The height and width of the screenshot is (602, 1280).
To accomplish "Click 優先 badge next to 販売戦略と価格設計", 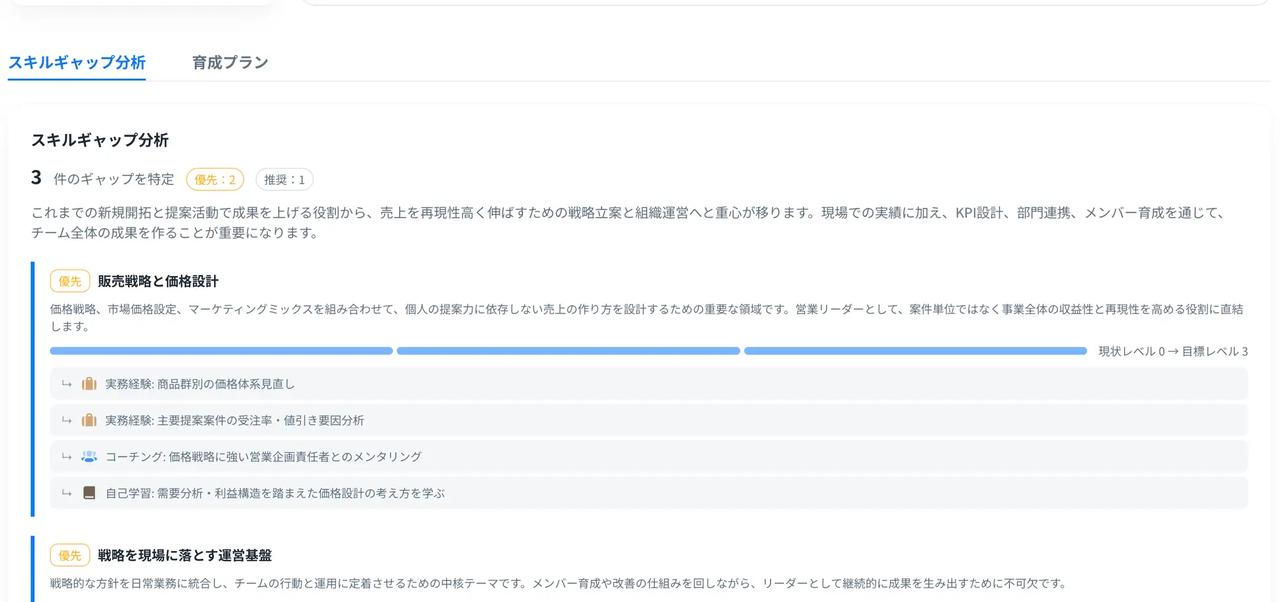I will click(x=70, y=281).
